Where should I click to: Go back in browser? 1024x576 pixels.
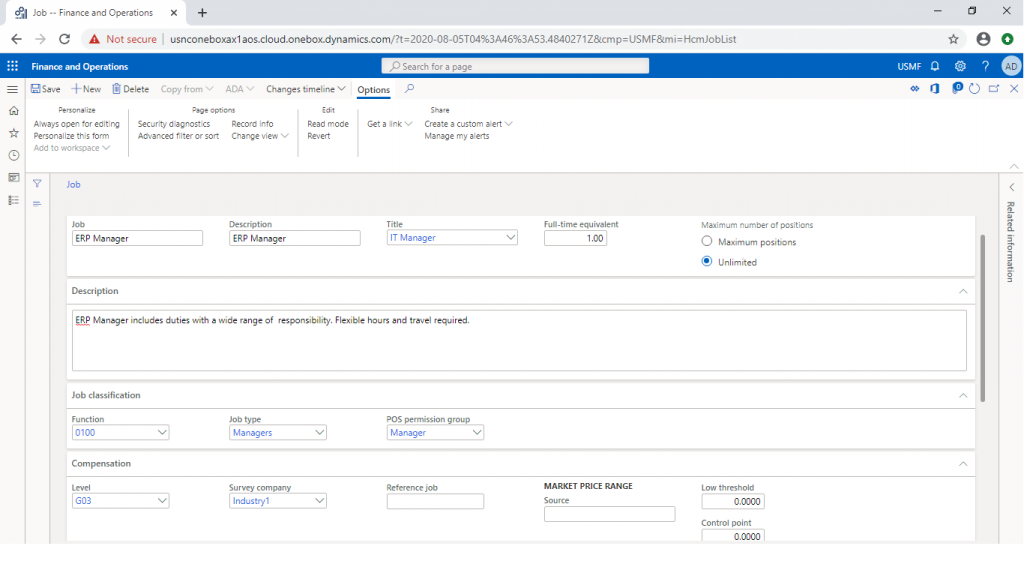pos(16,39)
